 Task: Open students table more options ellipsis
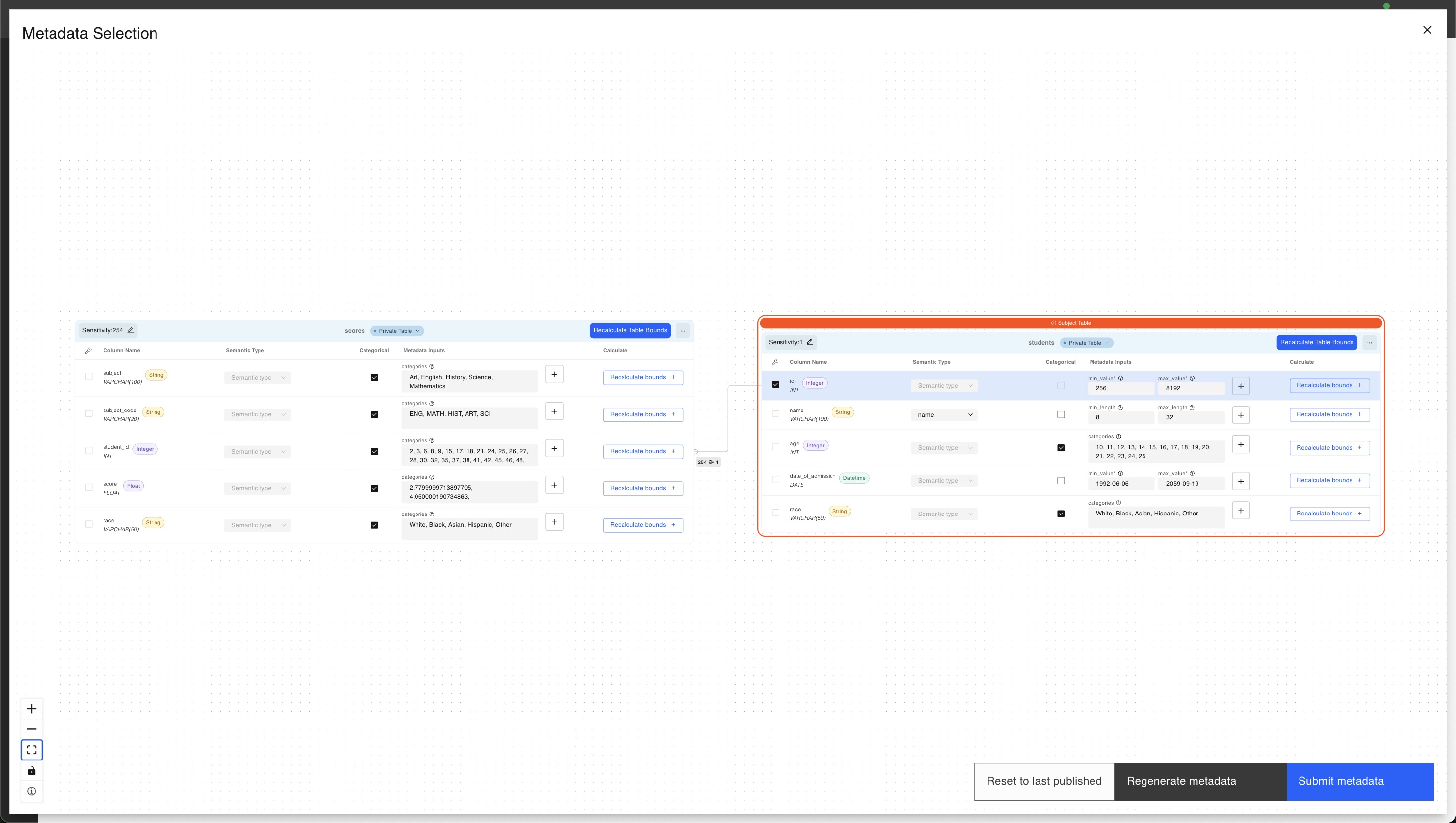(x=1369, y=343)
